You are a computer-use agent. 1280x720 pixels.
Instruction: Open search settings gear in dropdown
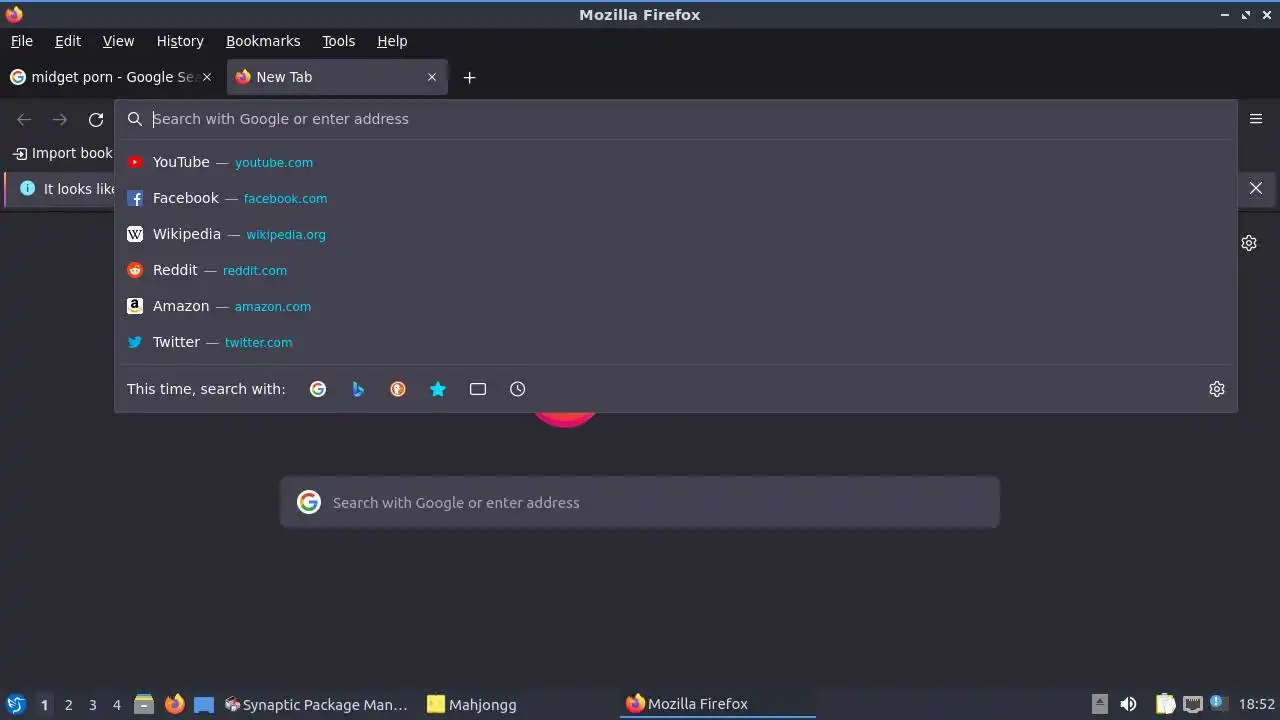coord(1217,389)
